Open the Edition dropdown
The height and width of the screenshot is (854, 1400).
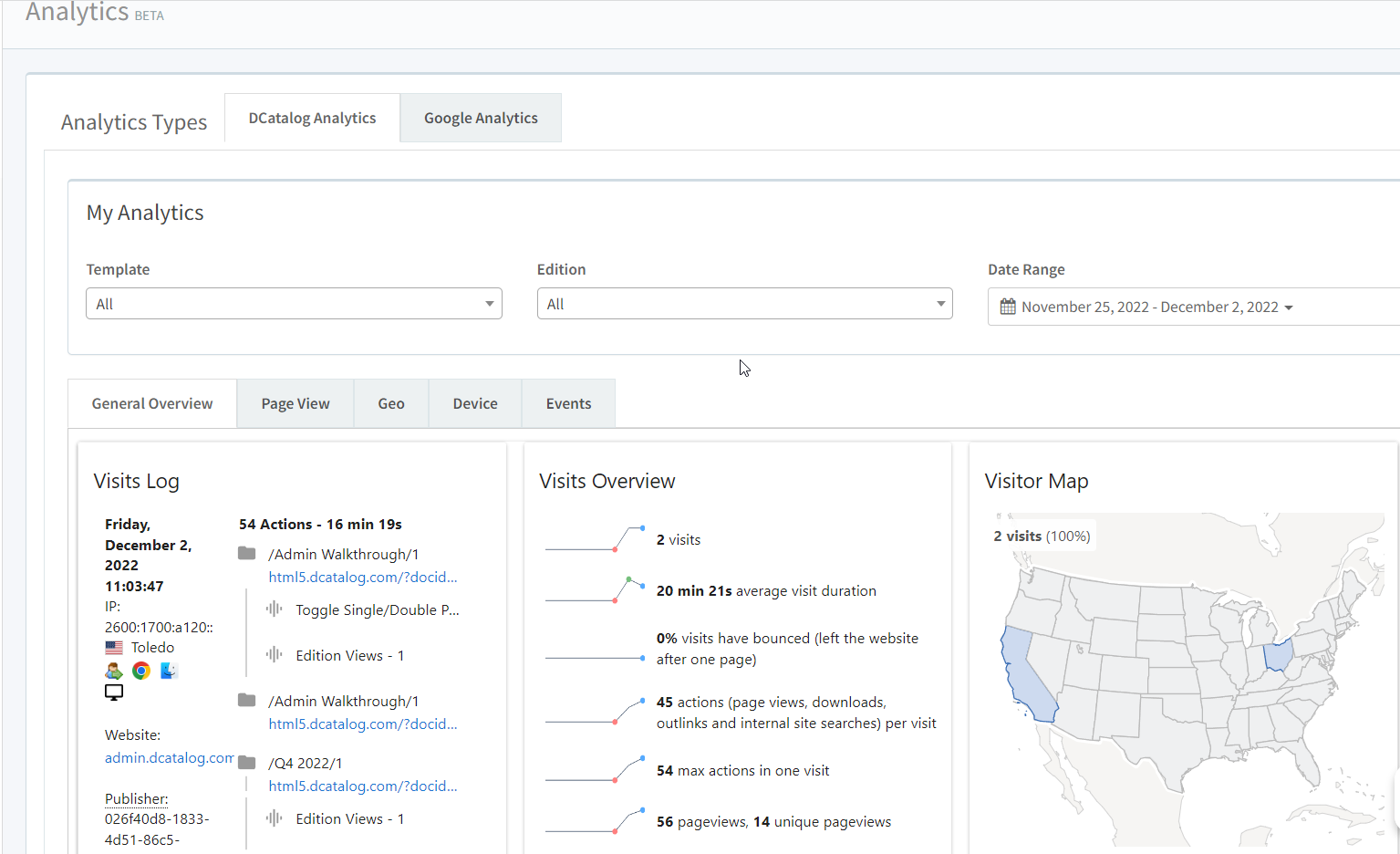tap(744, 304)
